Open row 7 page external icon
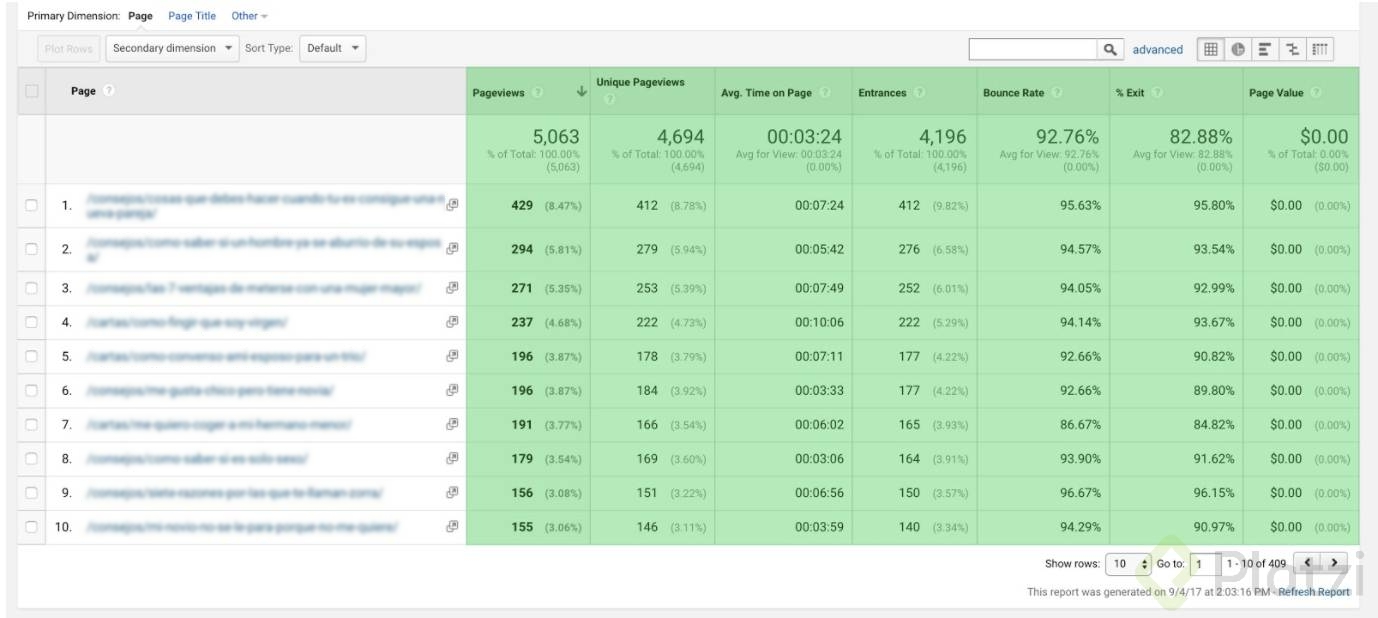The width and height of the screenshot is (1378, 618). pos(452,424)
